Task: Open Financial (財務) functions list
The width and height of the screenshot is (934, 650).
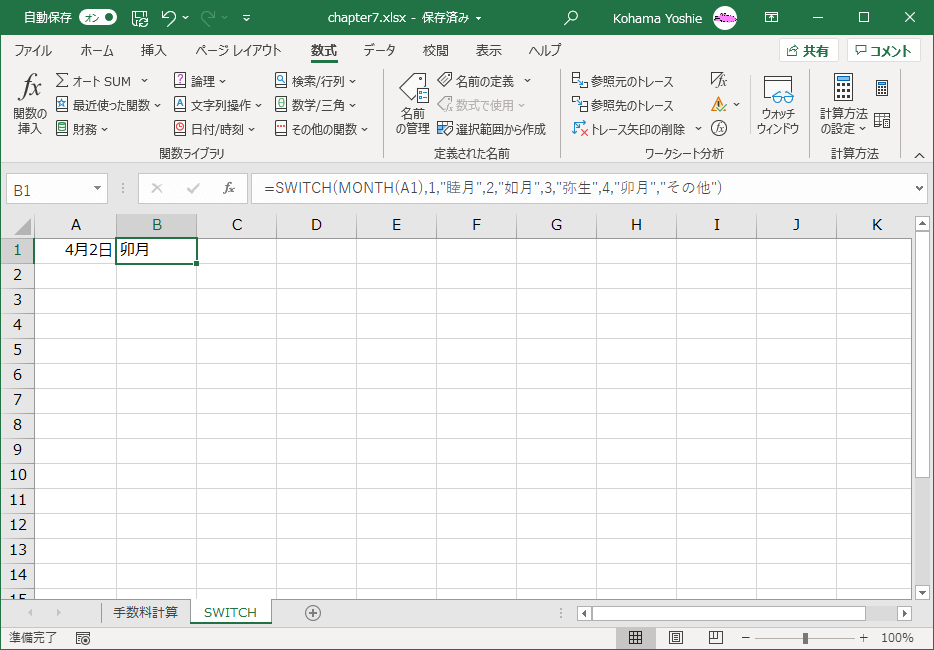Action: [x=82, y=129]
